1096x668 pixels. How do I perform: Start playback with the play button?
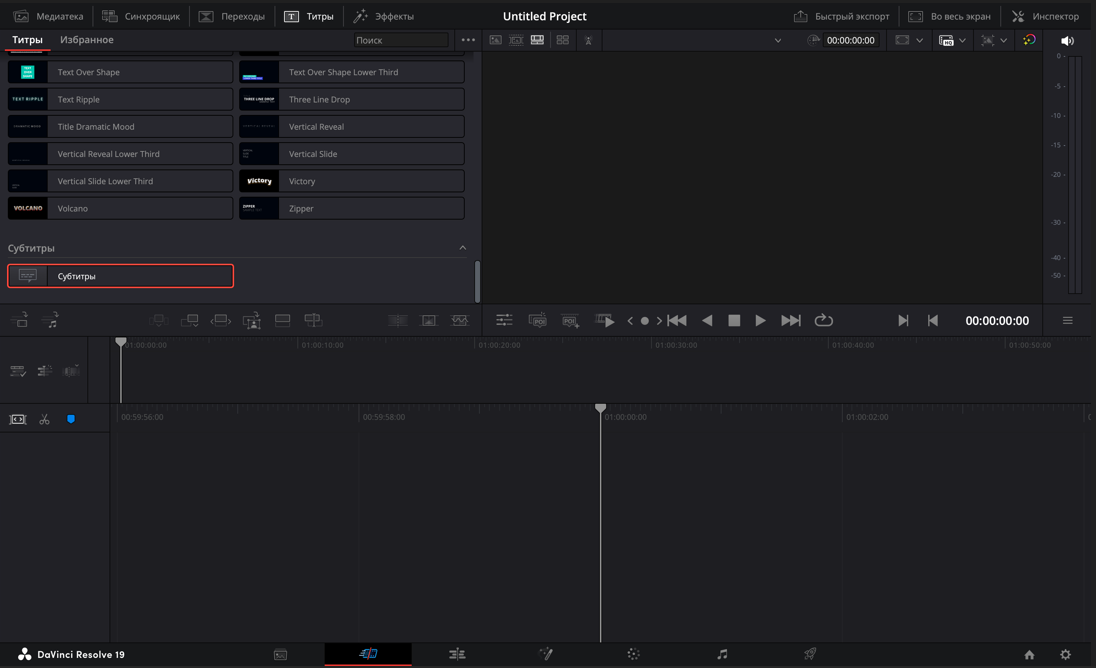(760, 320)
